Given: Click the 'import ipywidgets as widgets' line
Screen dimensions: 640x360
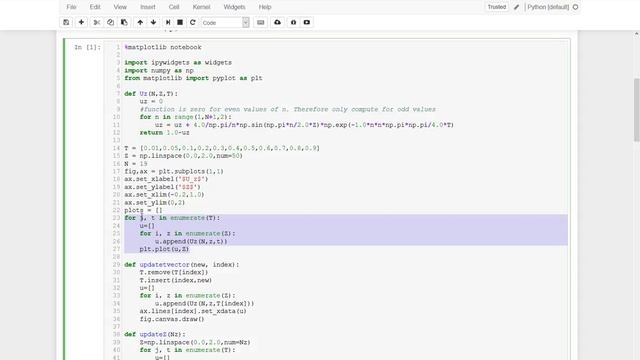Looking at the screenshot, I should pos(178,63).
